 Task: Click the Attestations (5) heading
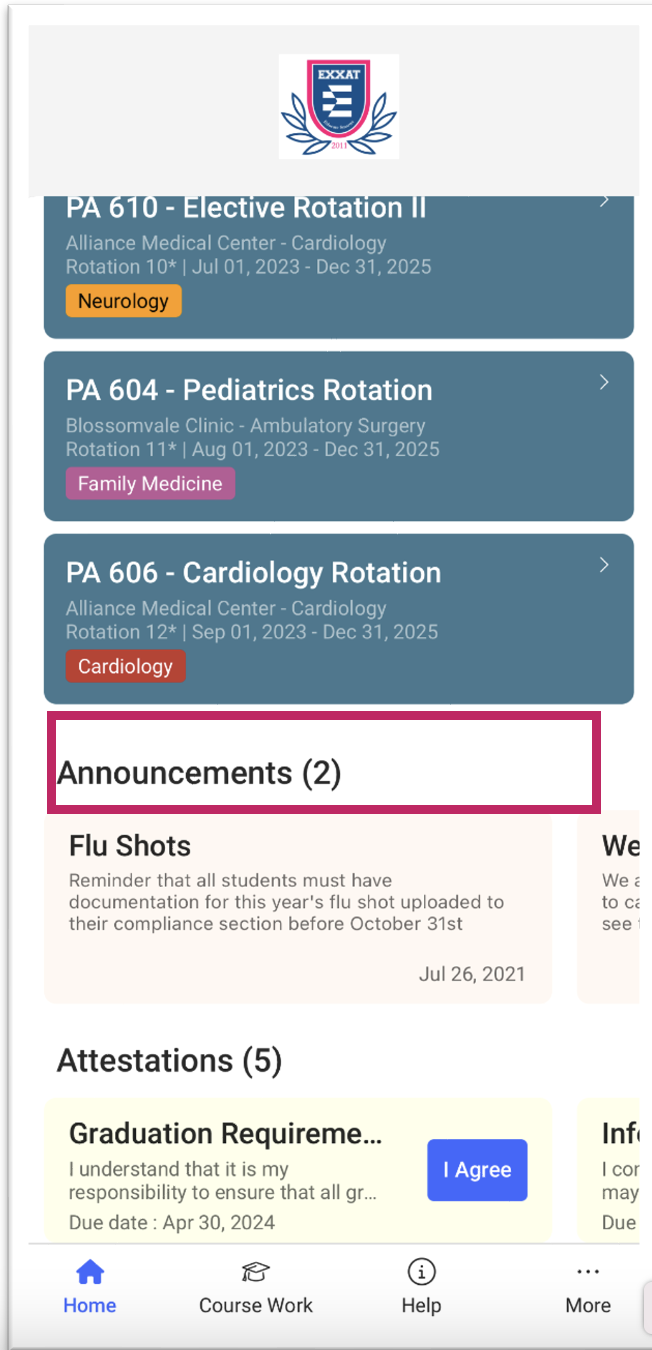click(169, 1060)
